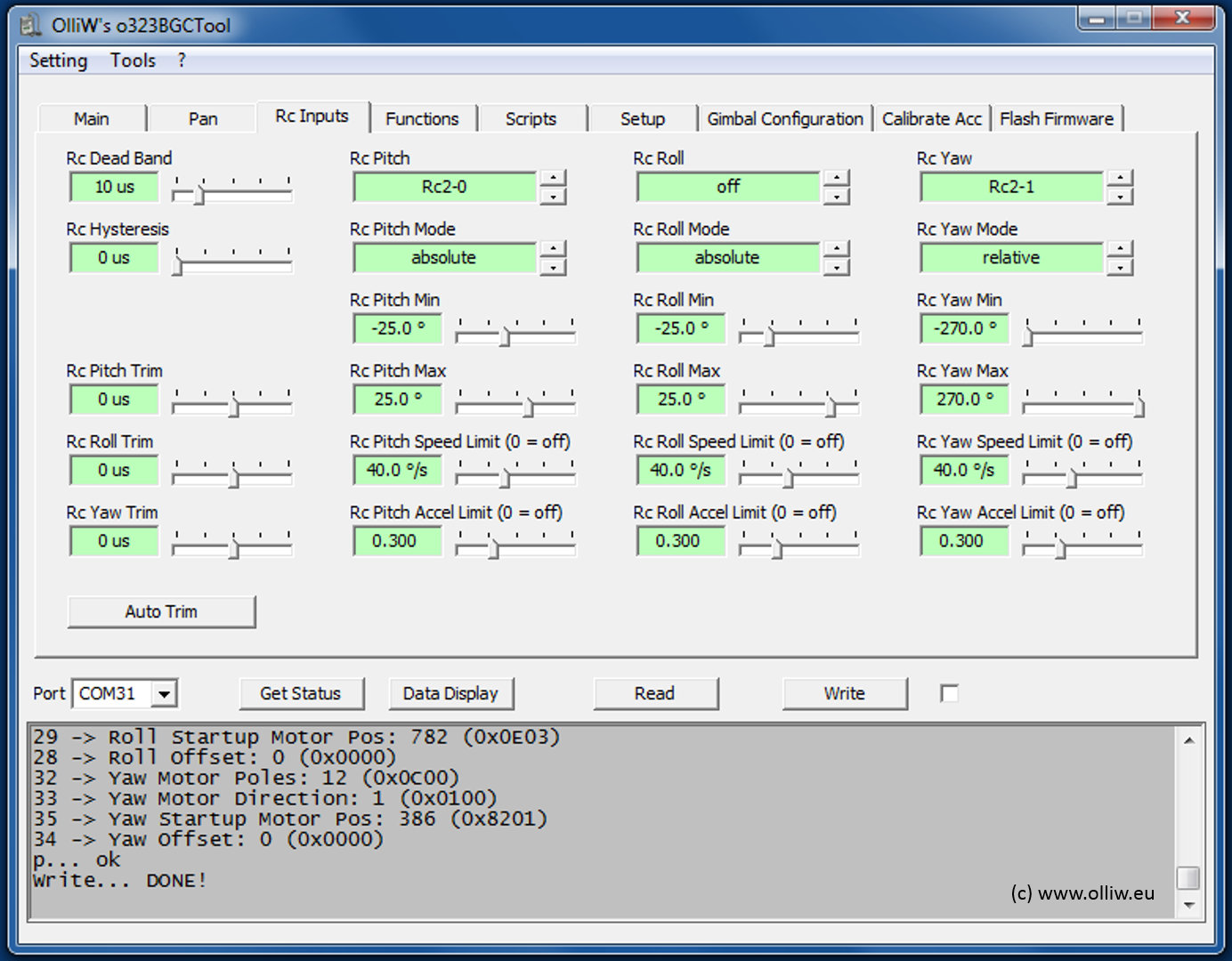
Task: Open the COM31 port dropdown
Action: click(164, 694)
